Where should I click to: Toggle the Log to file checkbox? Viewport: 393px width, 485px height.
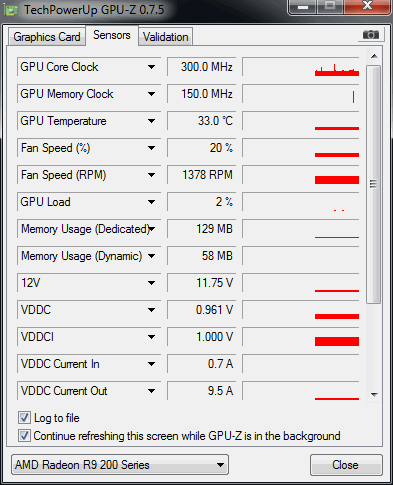click(24, 418)
